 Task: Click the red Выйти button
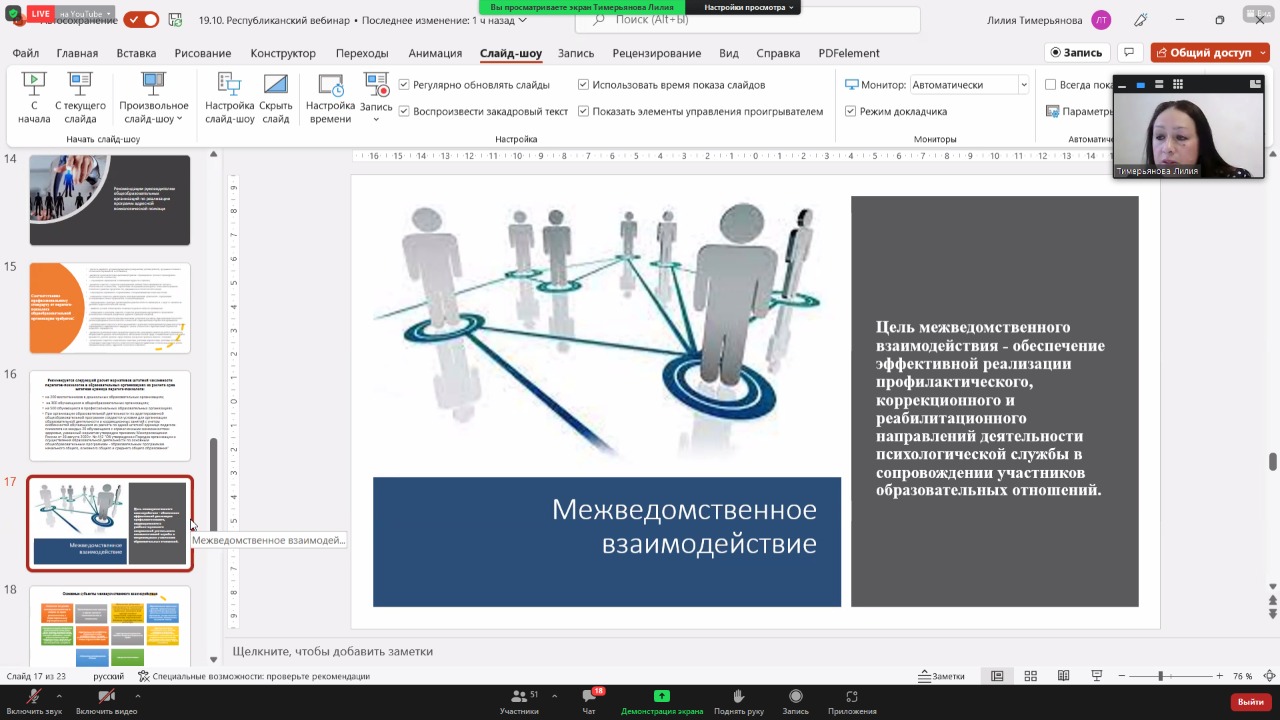coord(1250,702)
